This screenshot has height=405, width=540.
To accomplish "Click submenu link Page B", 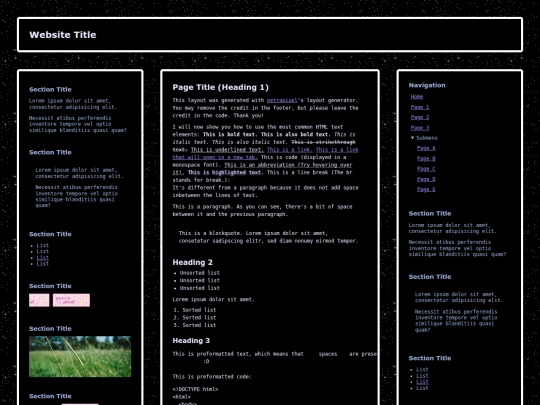I will coord(426,158).
